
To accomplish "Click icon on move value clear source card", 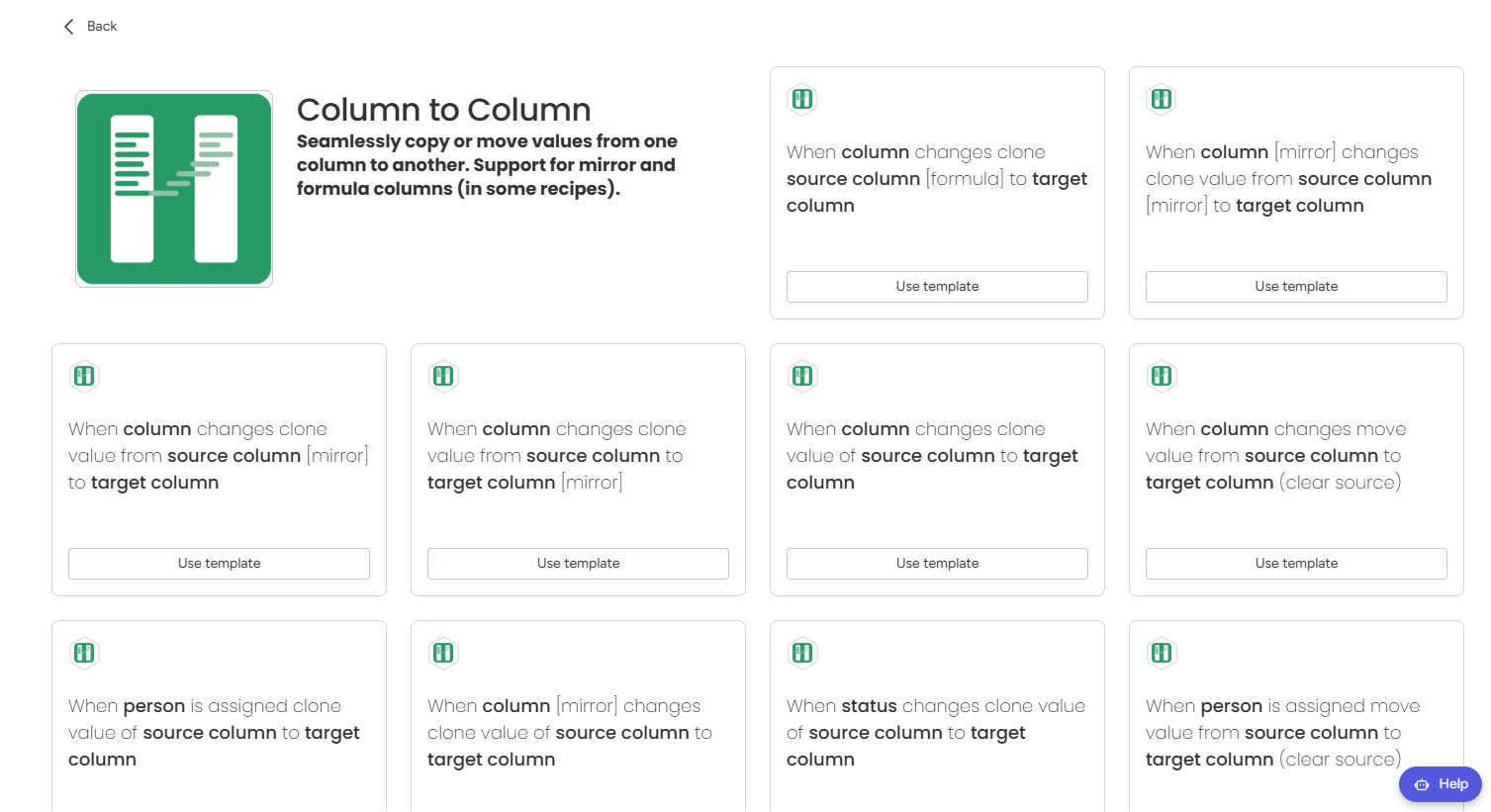I will coord(1162,376).
